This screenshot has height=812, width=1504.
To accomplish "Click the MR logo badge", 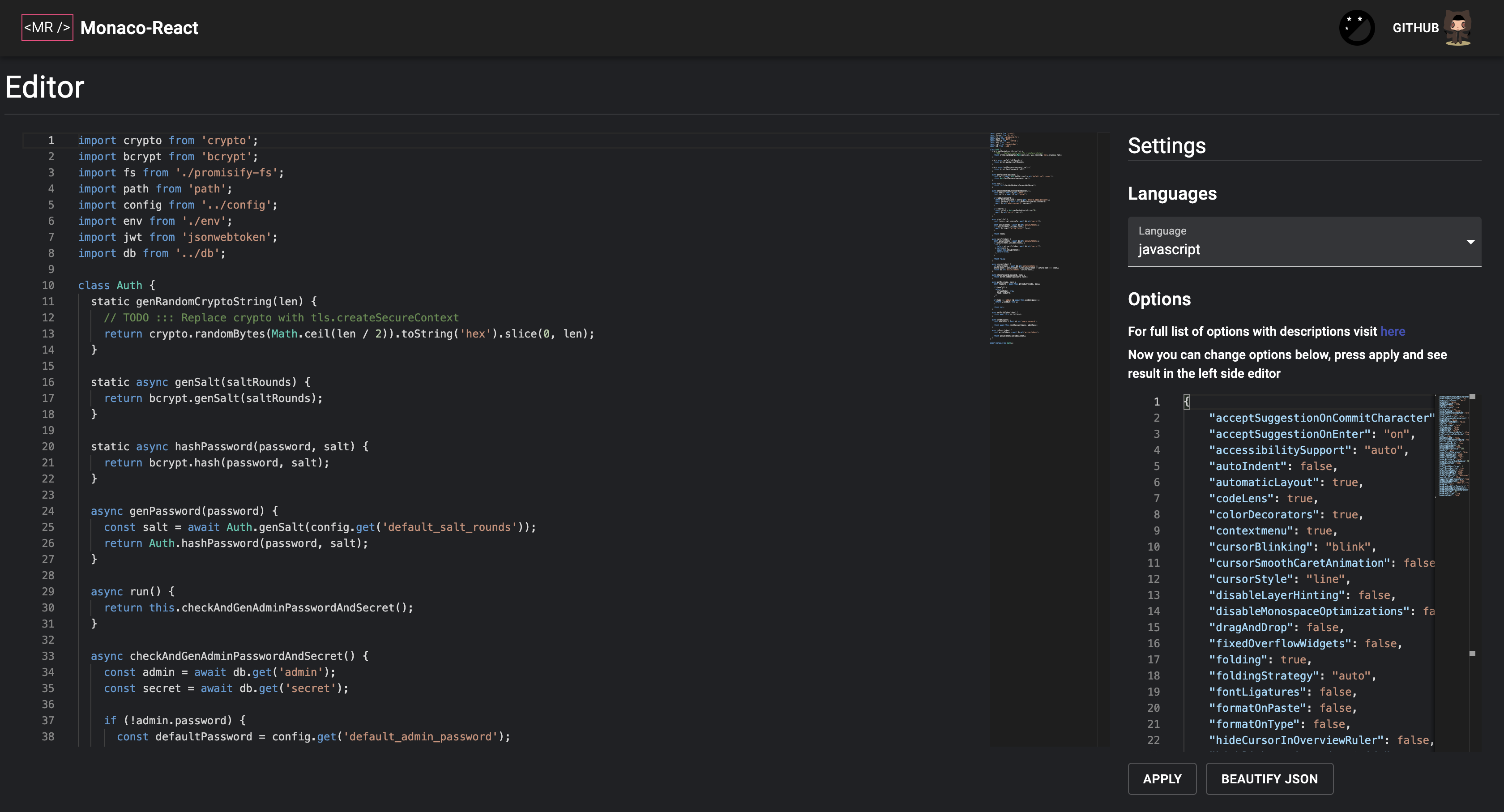I will (x=47, y=27).
